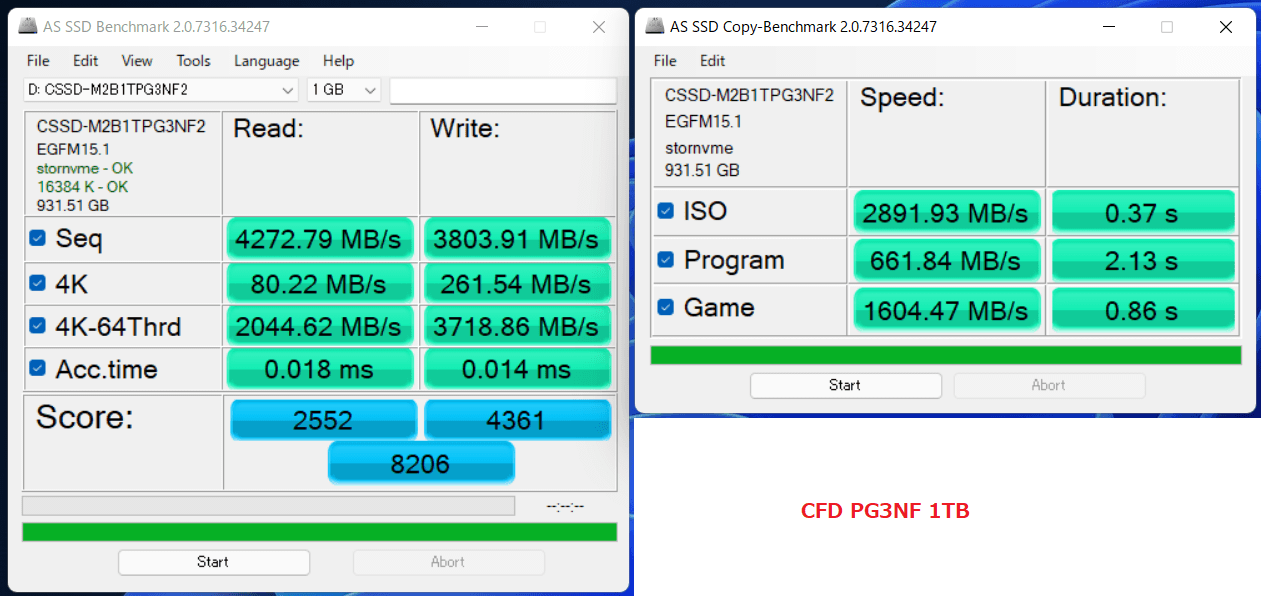Close the AS SSD Benchmark window
Viewport: 1261px width, 596px height.
point(599,27)
